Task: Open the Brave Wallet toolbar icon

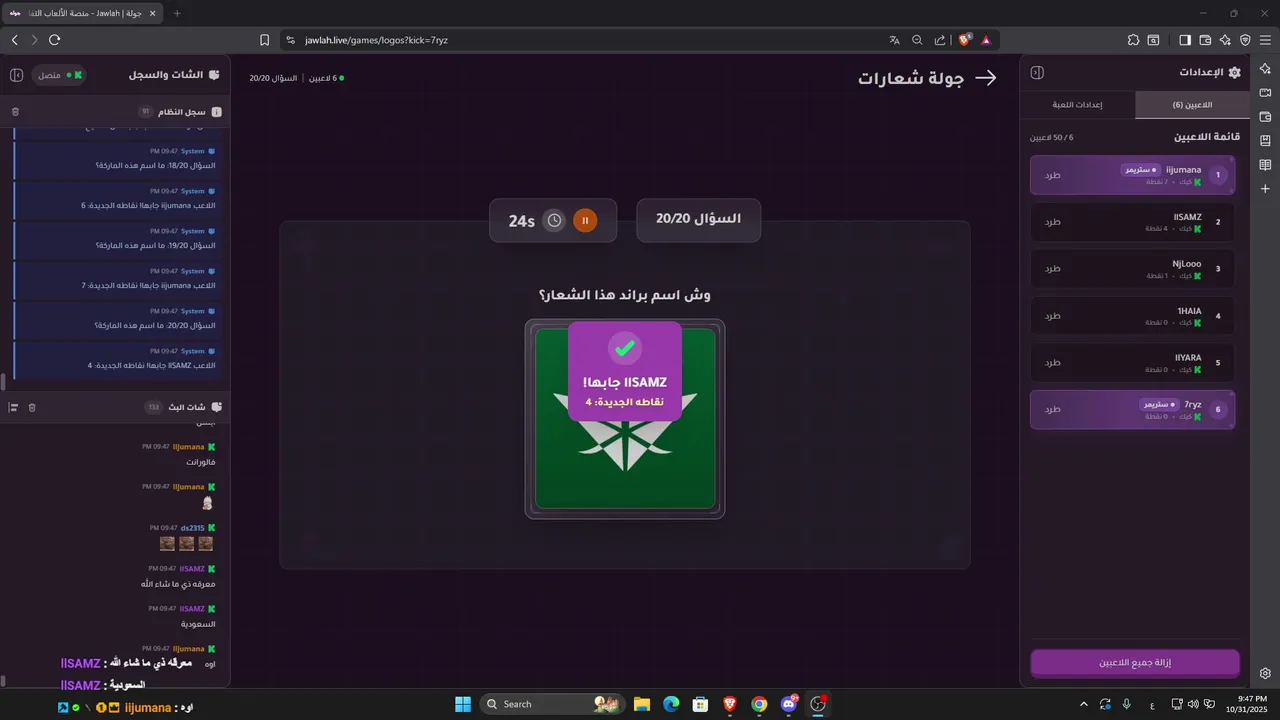Action: tap(1205, 40)
